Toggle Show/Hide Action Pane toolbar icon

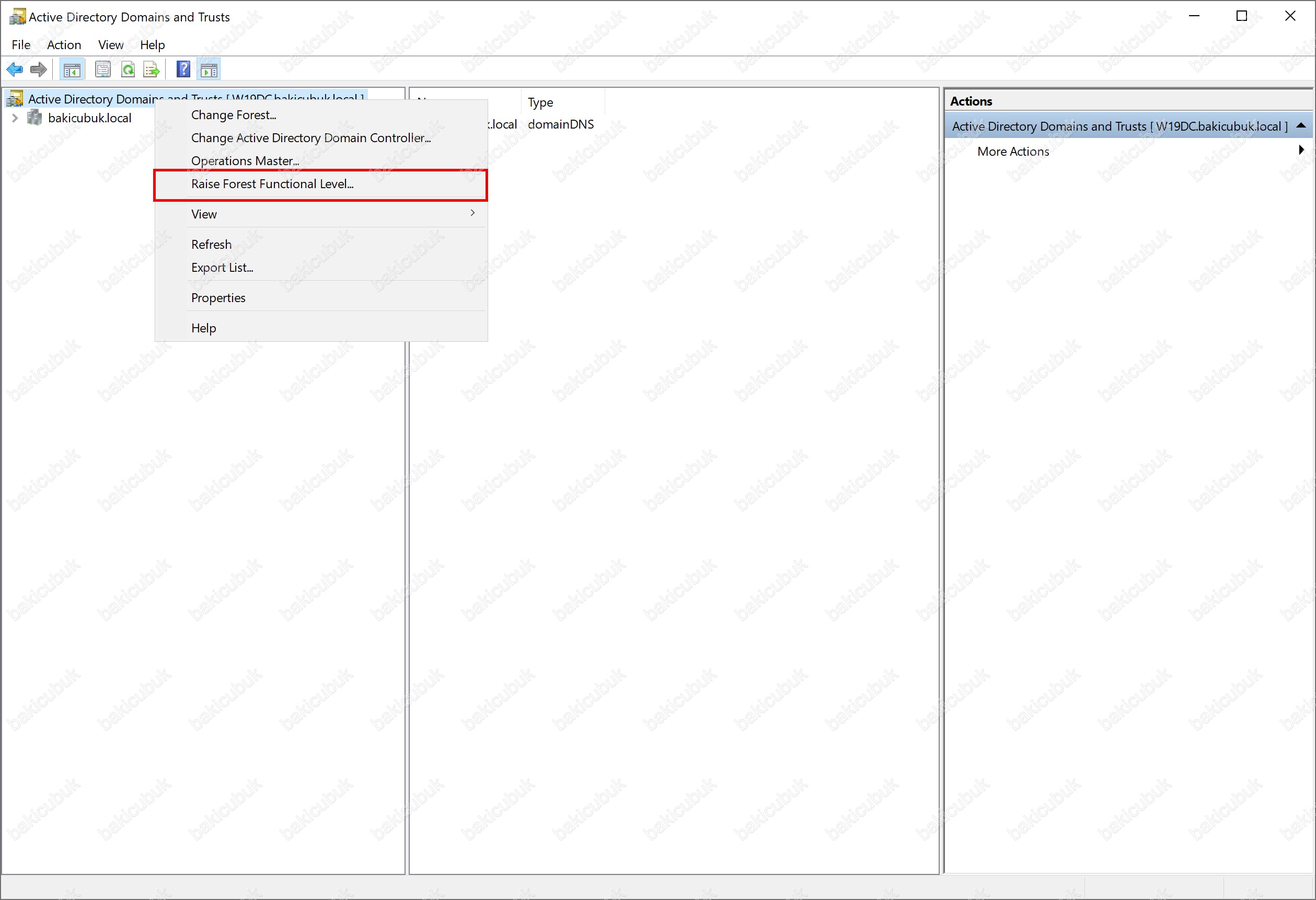[209, 70]
